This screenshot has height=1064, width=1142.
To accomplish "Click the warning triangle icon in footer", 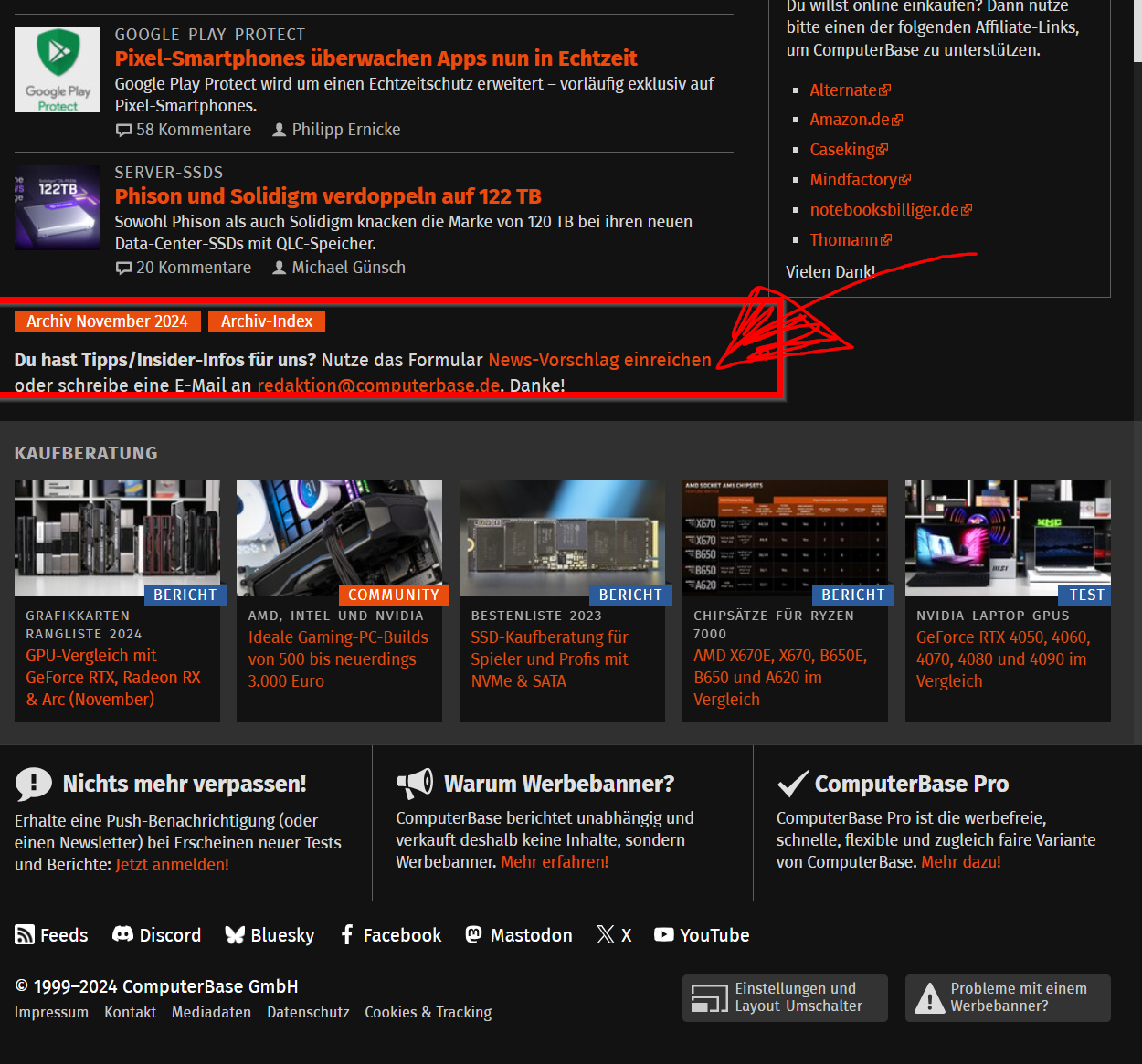I will click(x=929, y=997).
